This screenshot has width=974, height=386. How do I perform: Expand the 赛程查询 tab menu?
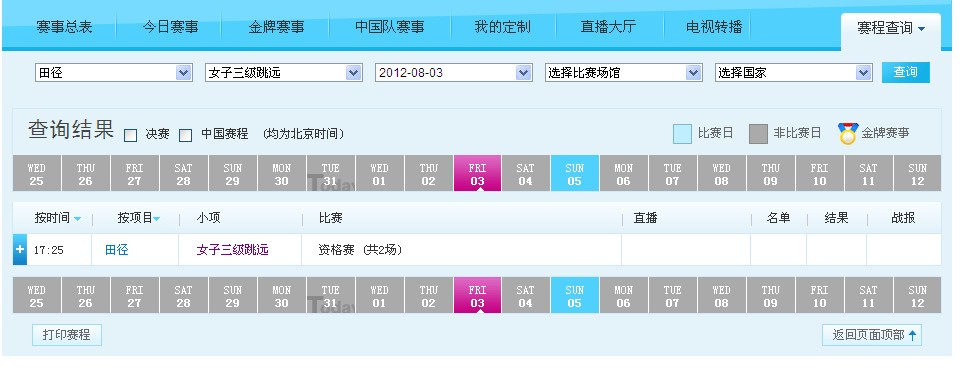891,29
